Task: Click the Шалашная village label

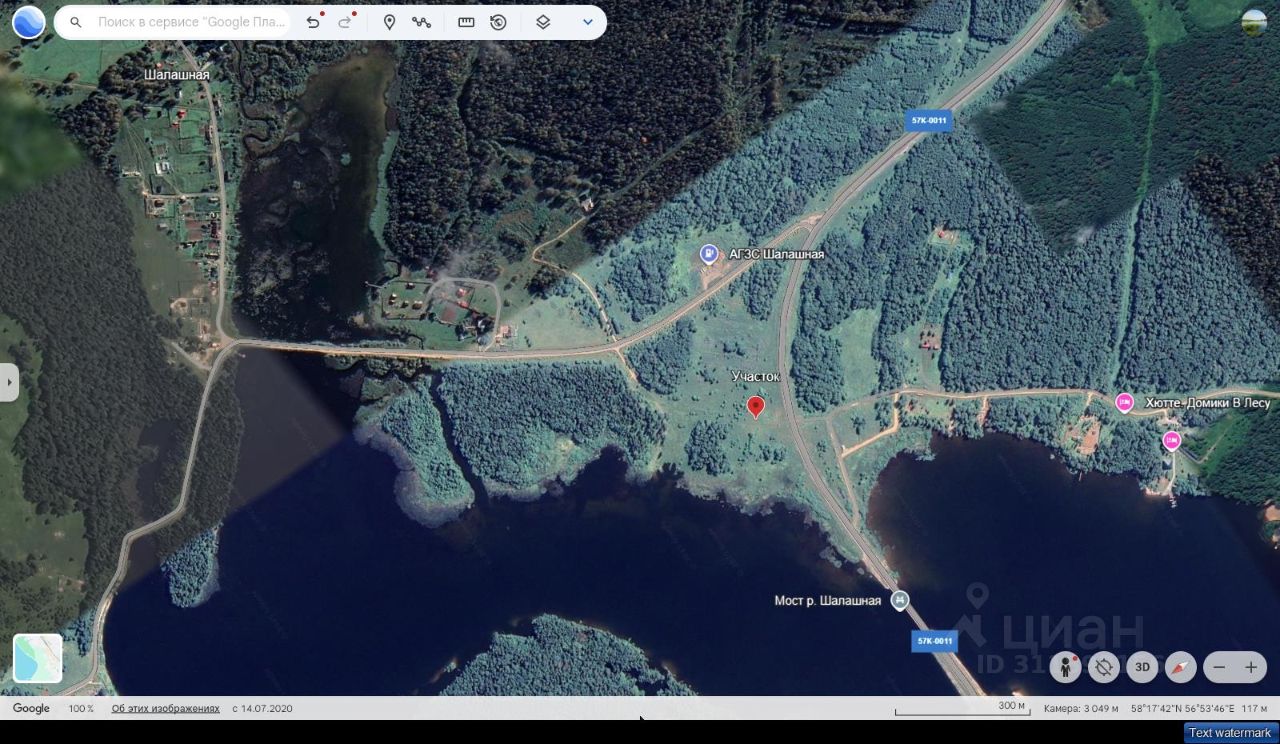Action: tap(177, 75)
